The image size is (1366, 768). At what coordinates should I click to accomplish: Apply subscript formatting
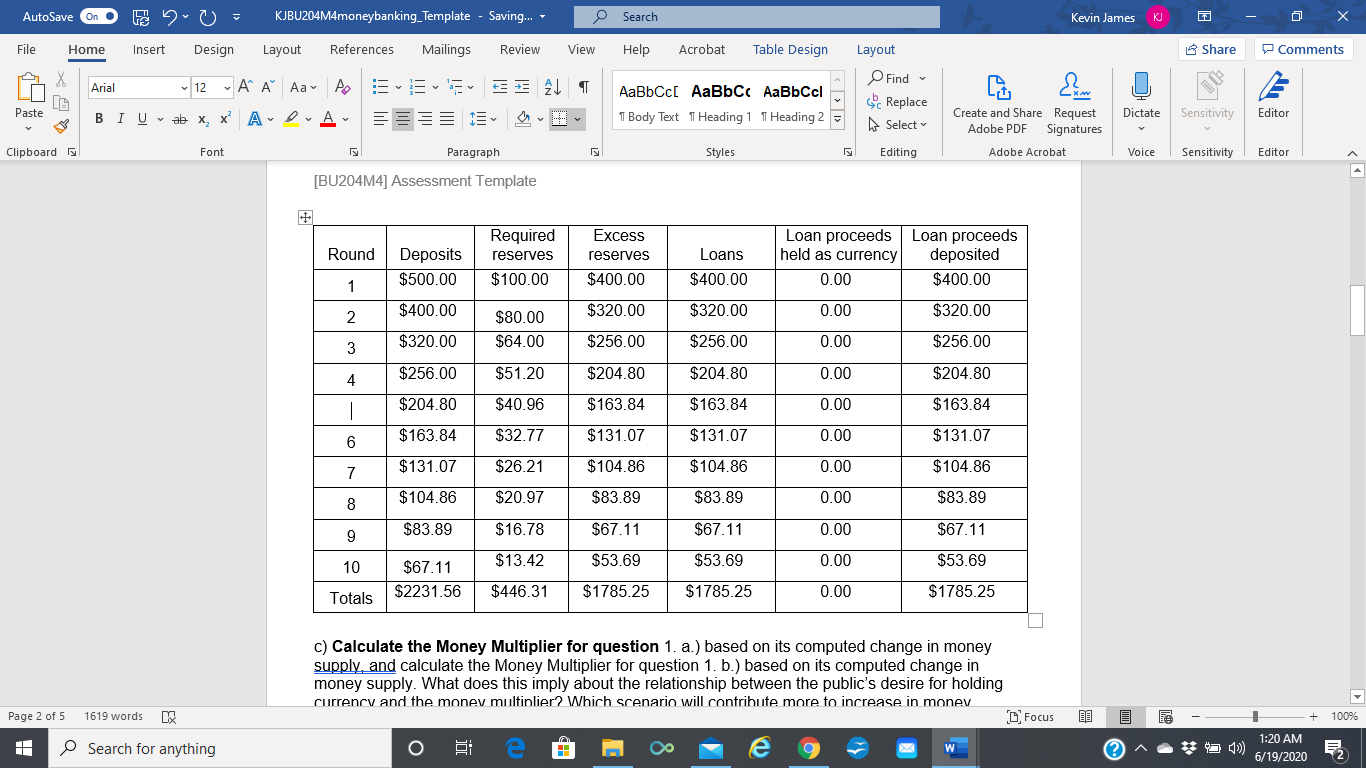coord(202,120)
